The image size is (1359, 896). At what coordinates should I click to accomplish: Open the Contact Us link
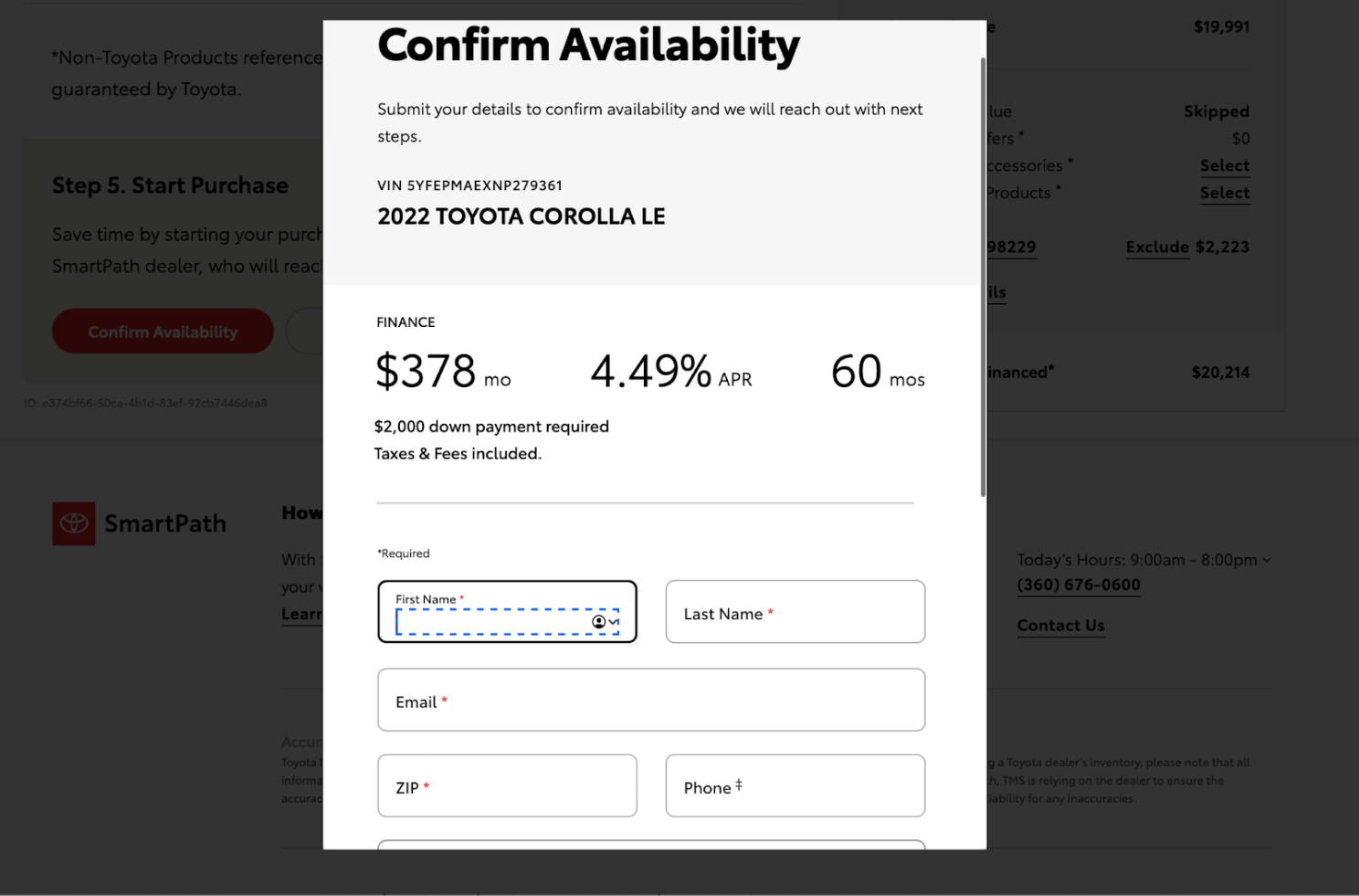pyautogui.click(x=1060, y=626)
